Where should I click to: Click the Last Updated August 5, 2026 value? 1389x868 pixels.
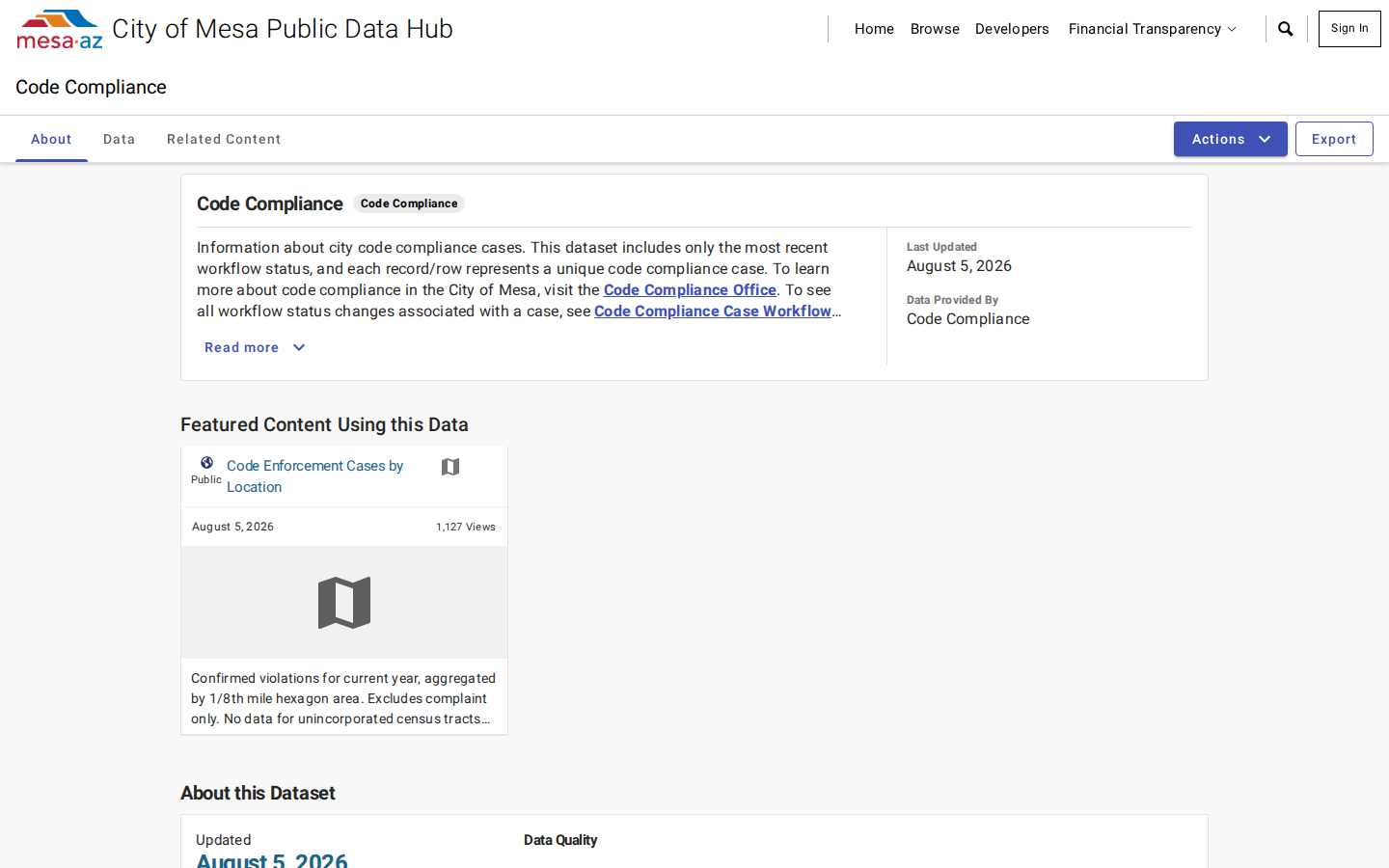(959, 266)
